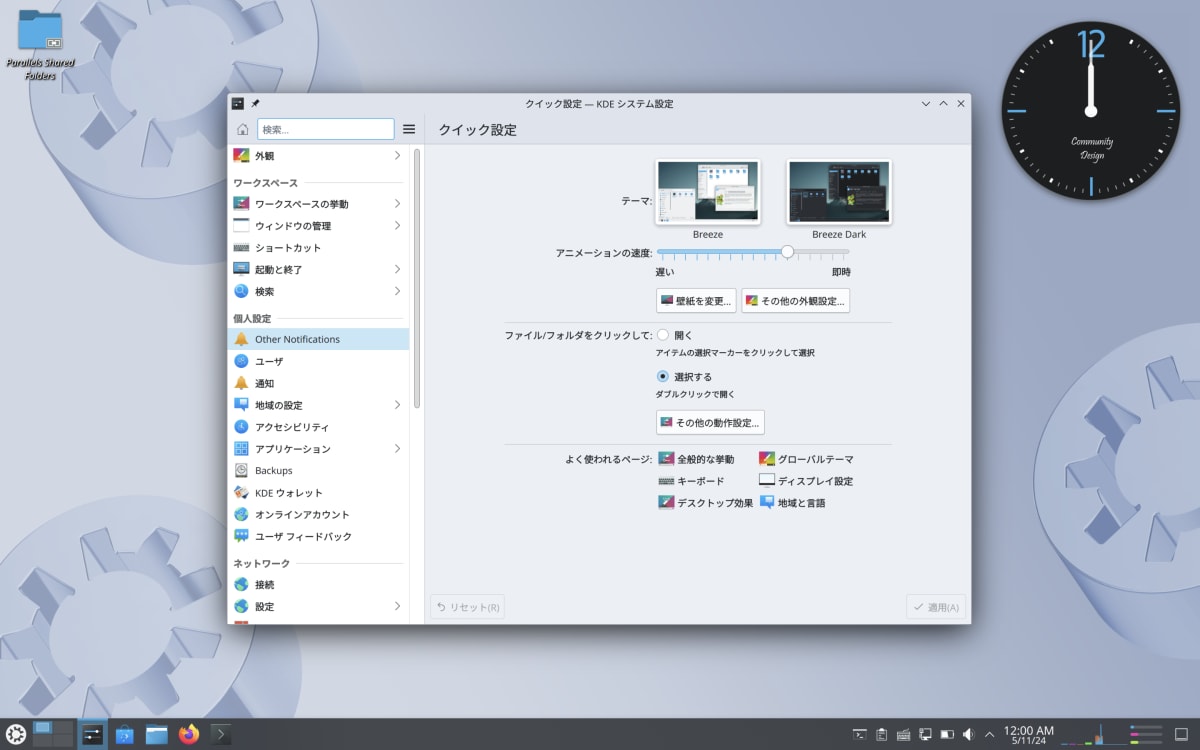Viewport: 1200px width, 750px height.
Task: Click the その他の動作設定... button
Action: click(x=710, y=423)
